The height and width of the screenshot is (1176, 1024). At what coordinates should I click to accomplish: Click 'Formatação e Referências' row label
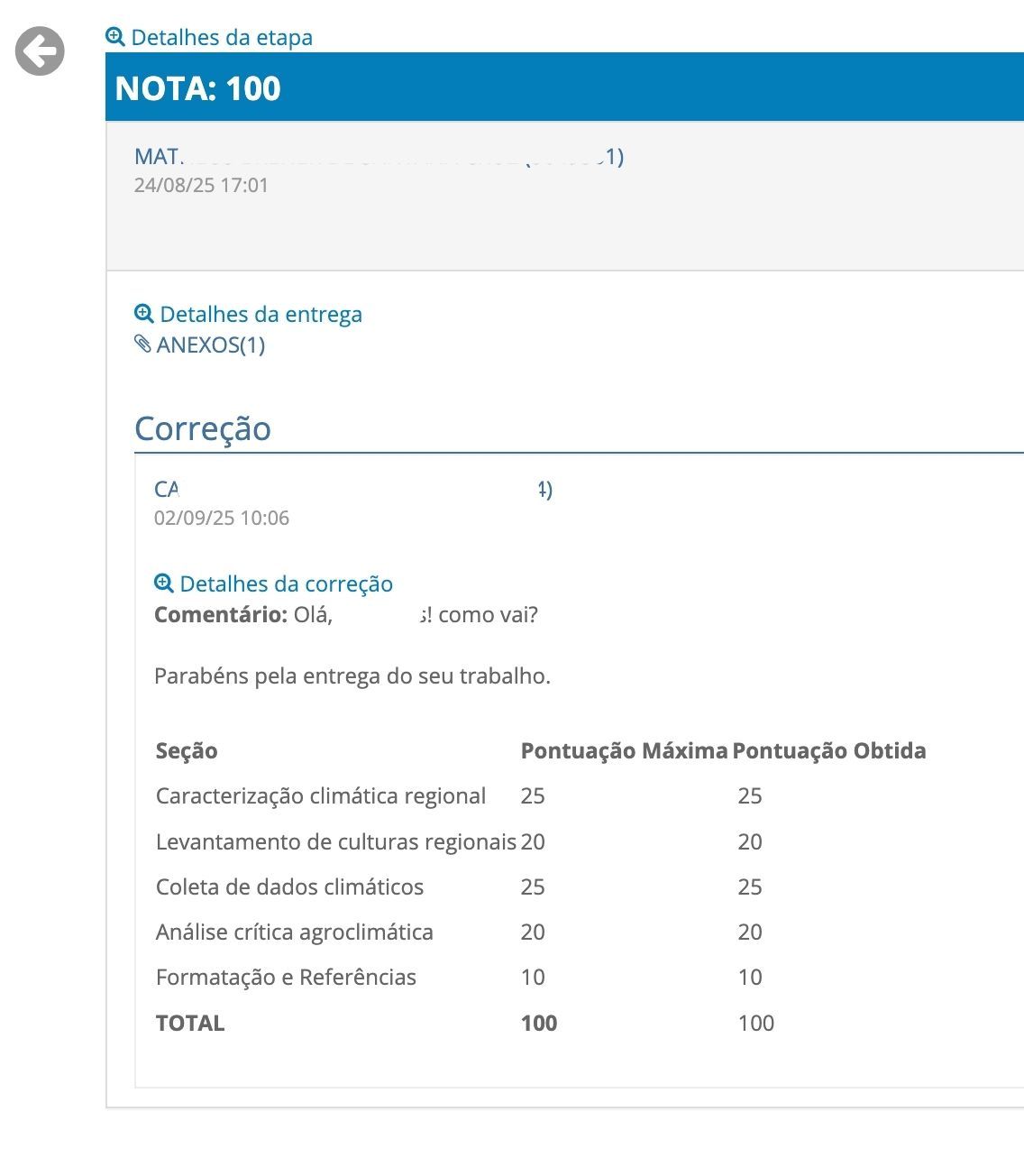click(286, 978)
